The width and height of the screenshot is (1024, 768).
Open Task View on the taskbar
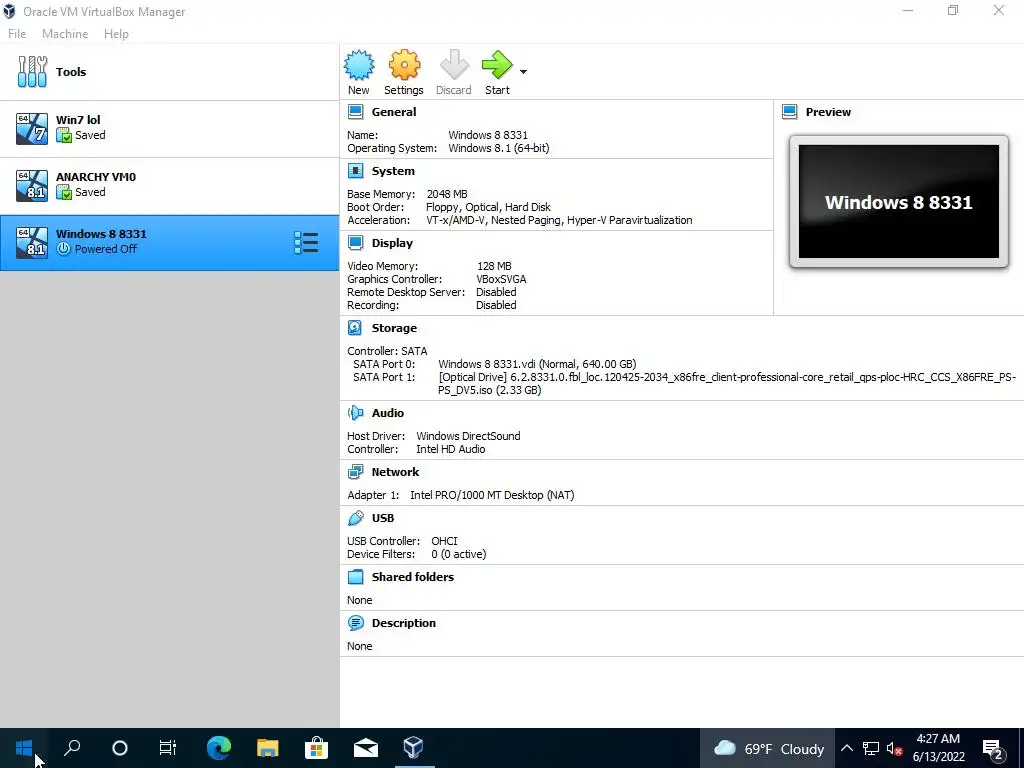coord(168,748)
